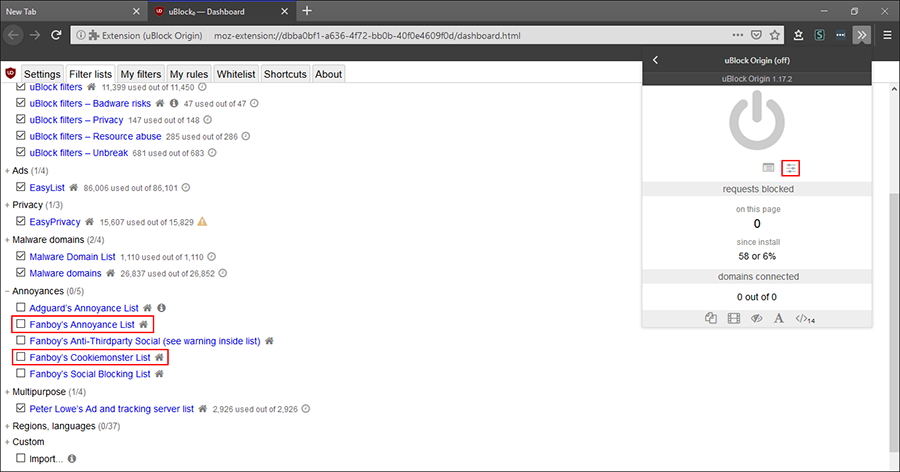Viewport: 900px width, 472px height.
Task: Open the uBlock logger icon in popup
Action: [769, 168]
